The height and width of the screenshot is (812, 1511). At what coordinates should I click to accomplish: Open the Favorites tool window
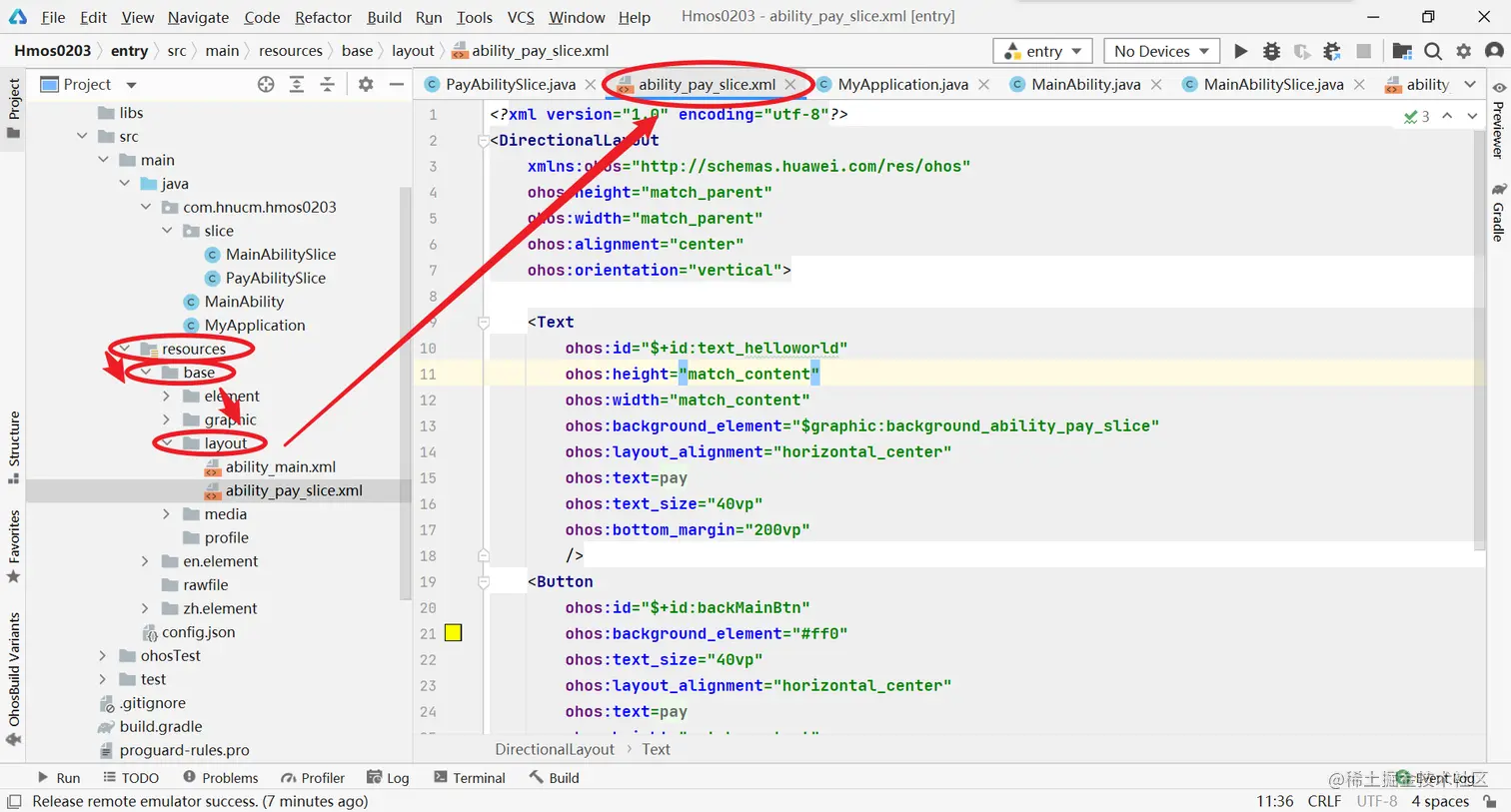click(x=13, y=546)
